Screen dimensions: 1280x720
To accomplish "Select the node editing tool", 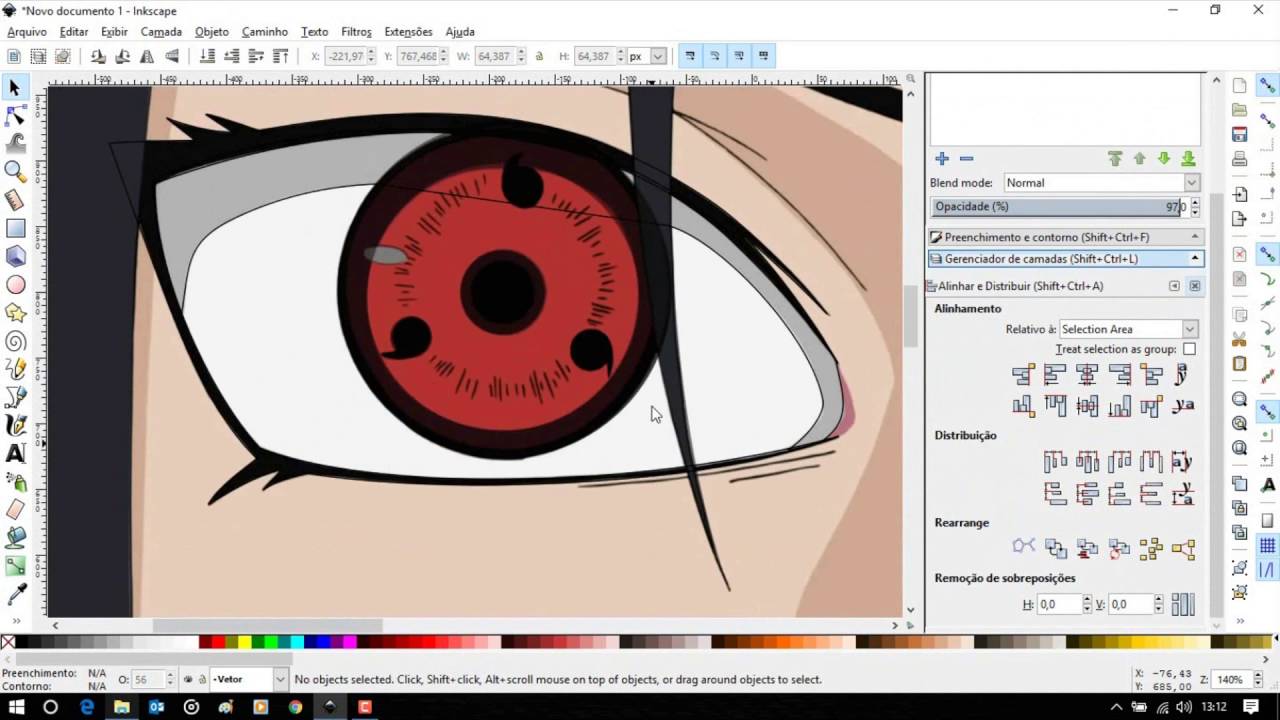I will [x=14, y=116].
